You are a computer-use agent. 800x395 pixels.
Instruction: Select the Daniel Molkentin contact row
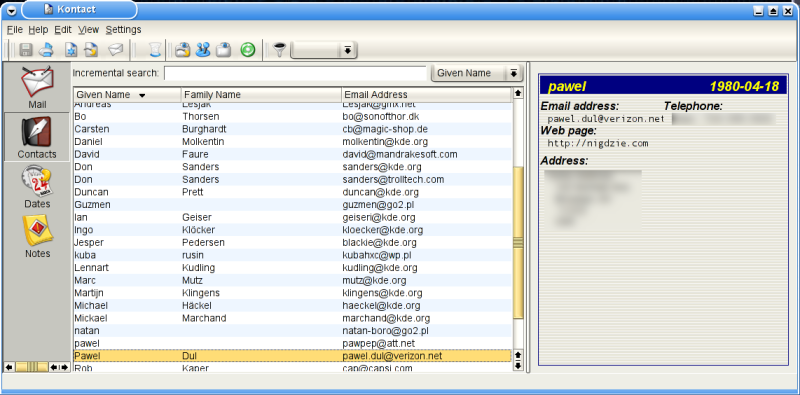point(292,141)
